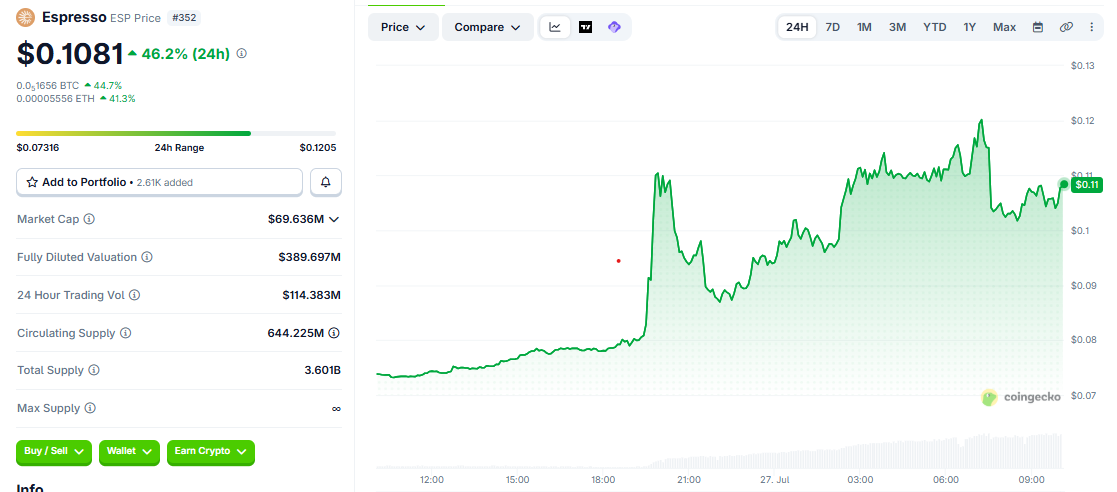The height and width of the screenshot is (492, 1117).
Task: Click the Espresso coin logo icon
Action: tap(26, 17)
